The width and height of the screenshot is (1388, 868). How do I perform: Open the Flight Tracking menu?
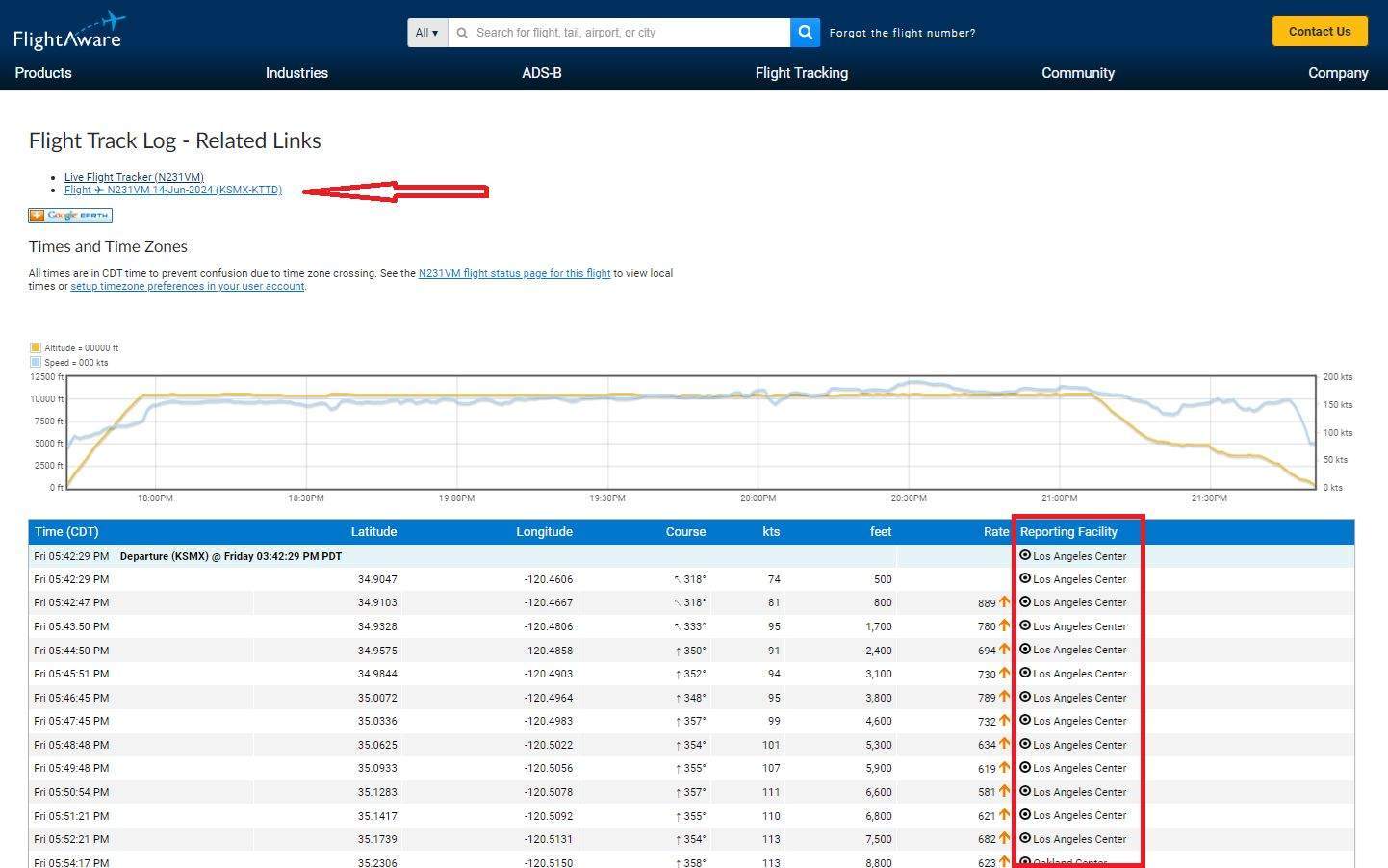tap(802, 73)
